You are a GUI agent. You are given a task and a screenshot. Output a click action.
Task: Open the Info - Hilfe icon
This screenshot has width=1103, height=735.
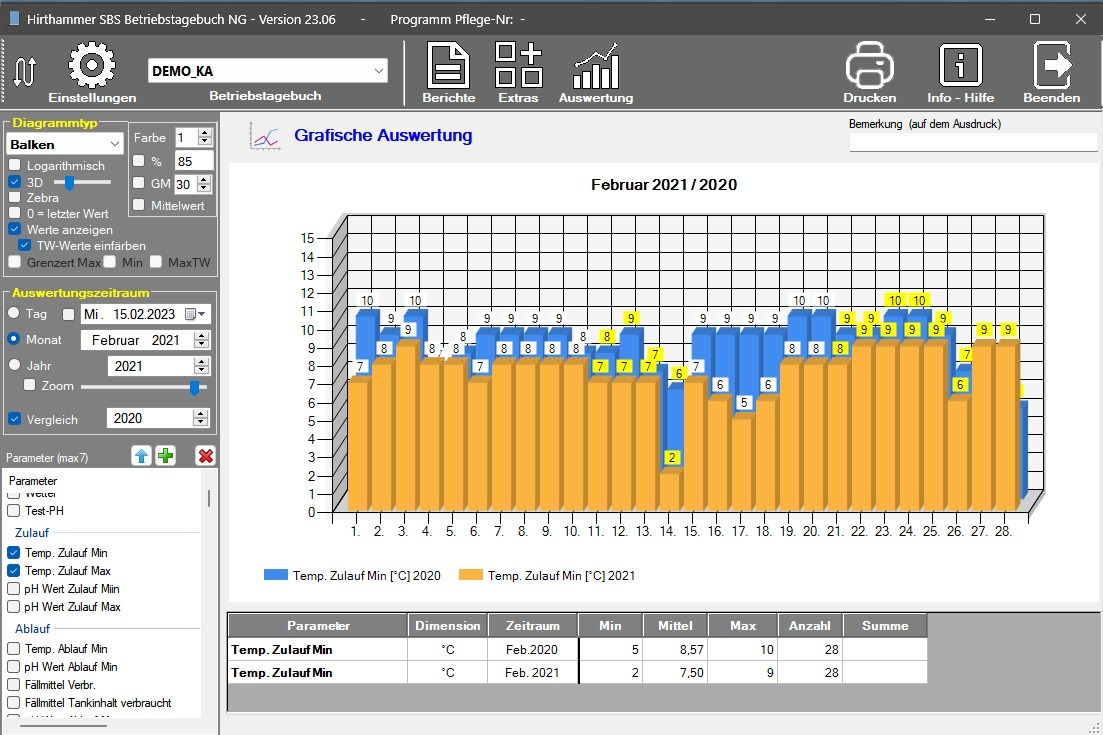pyautogui.click(x=960, y=66)
